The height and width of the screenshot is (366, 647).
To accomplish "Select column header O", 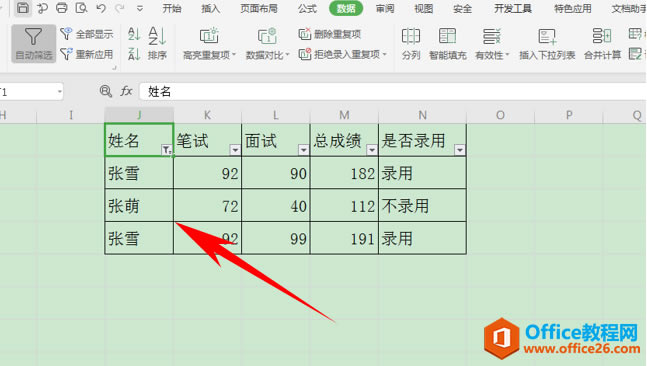I will (x=500, y=115).
